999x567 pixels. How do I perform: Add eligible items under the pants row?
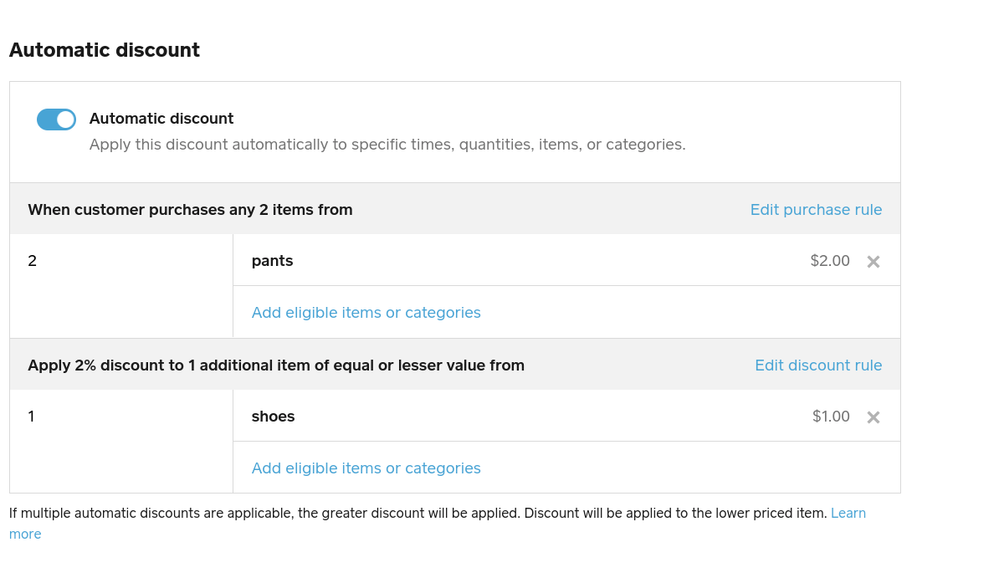click(366, 313)
